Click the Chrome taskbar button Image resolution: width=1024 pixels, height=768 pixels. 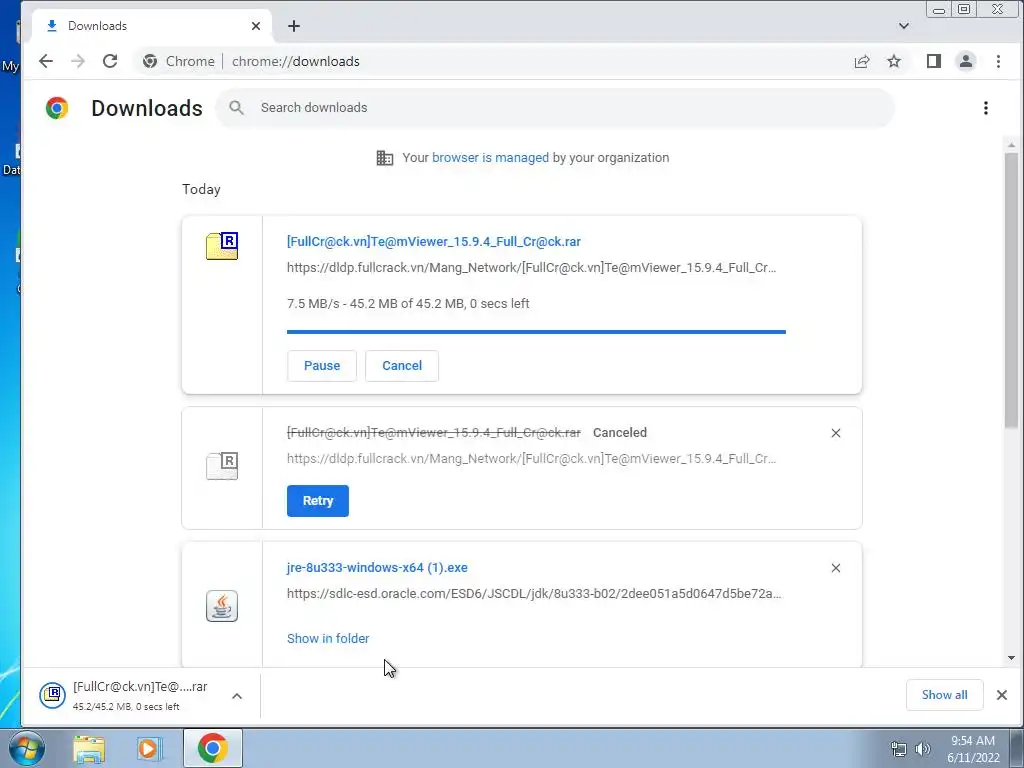pos(213,748)
